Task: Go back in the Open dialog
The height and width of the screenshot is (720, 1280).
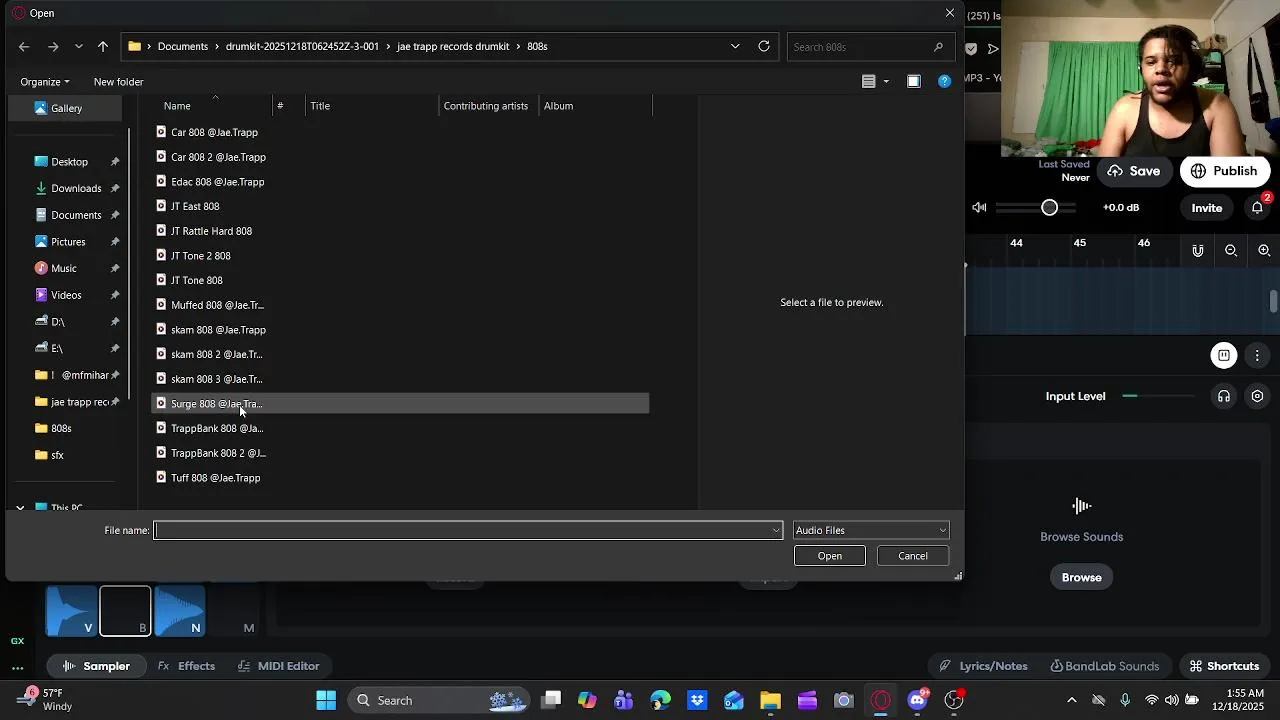Action: pyautogui.click(x=24, y=46)
